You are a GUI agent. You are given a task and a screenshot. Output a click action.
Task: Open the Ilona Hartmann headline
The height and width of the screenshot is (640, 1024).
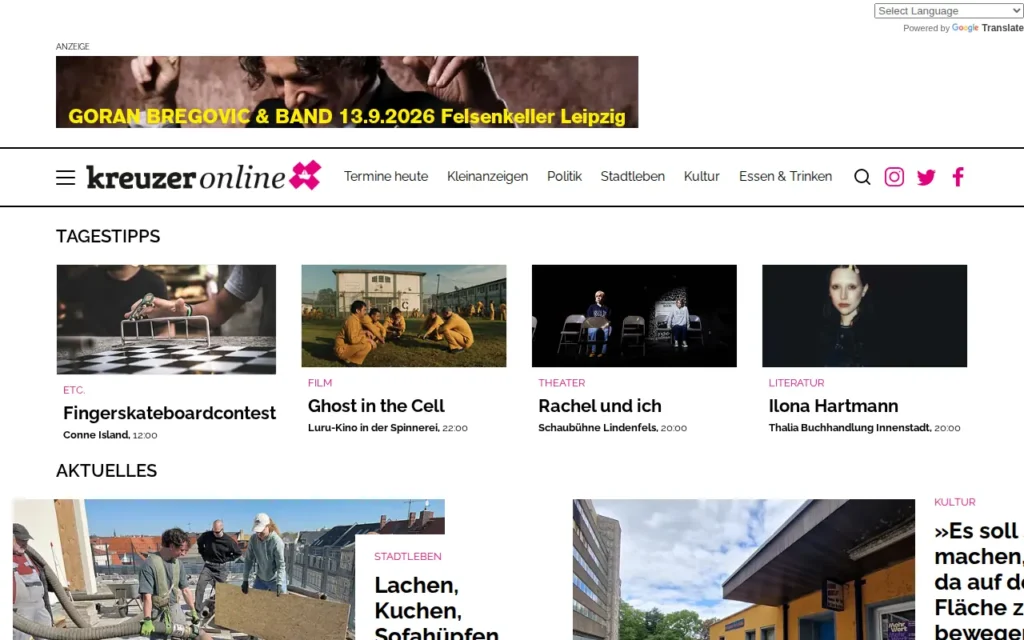(833, 406)
